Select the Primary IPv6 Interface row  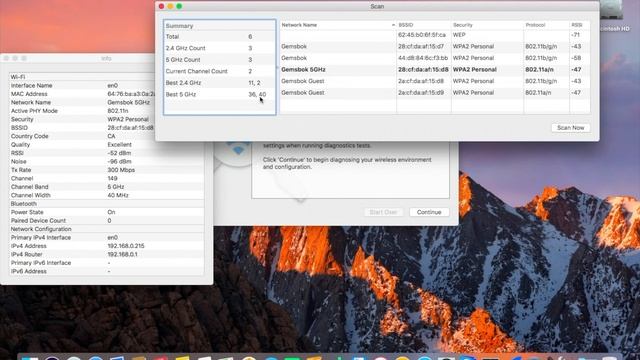click(x=106, y=263)
